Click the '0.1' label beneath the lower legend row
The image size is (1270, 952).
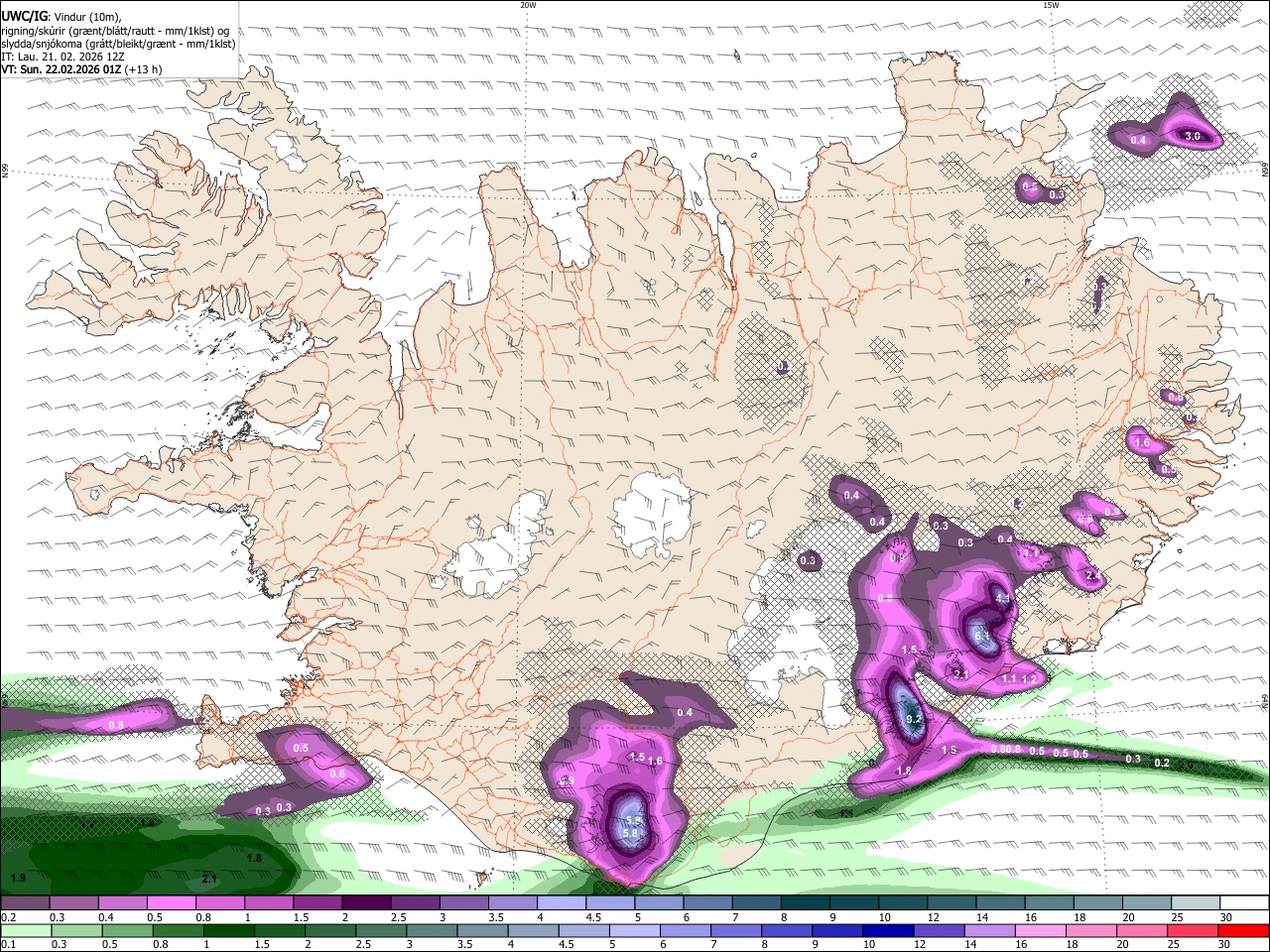(8, 944)
